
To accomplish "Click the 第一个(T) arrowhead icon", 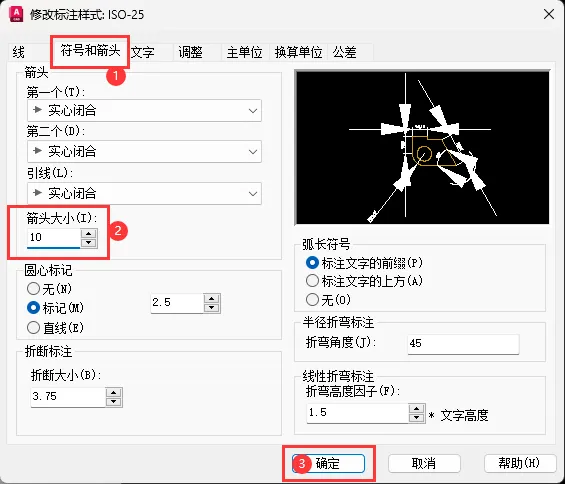I will (37, 110).
